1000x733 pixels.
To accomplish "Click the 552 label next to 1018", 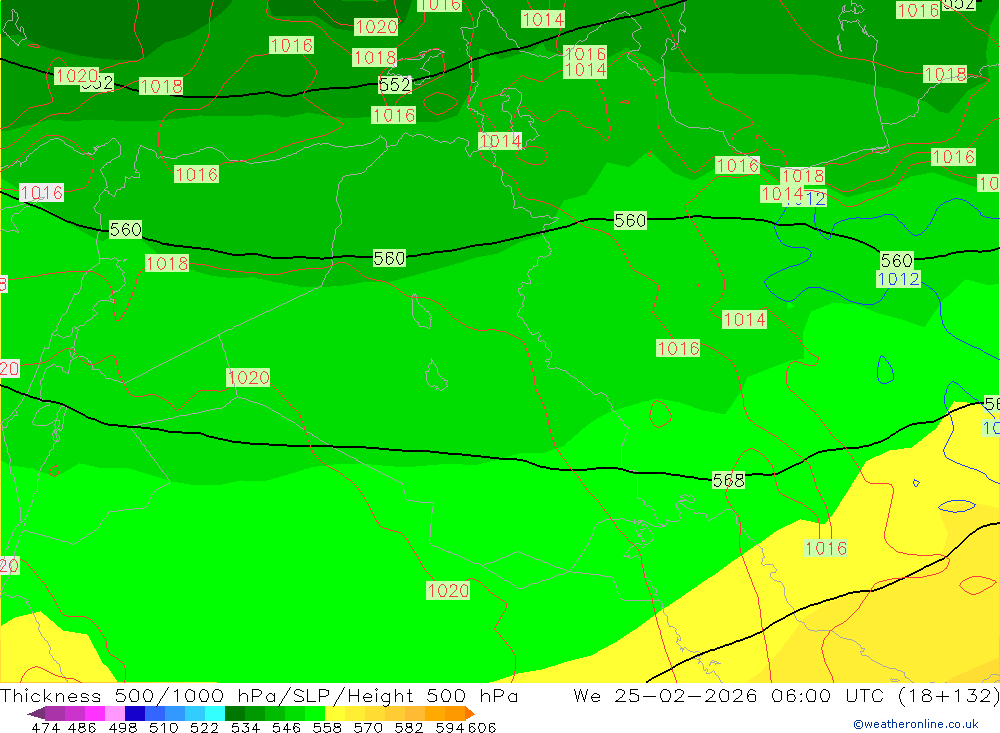I will (x=395, y=85).
